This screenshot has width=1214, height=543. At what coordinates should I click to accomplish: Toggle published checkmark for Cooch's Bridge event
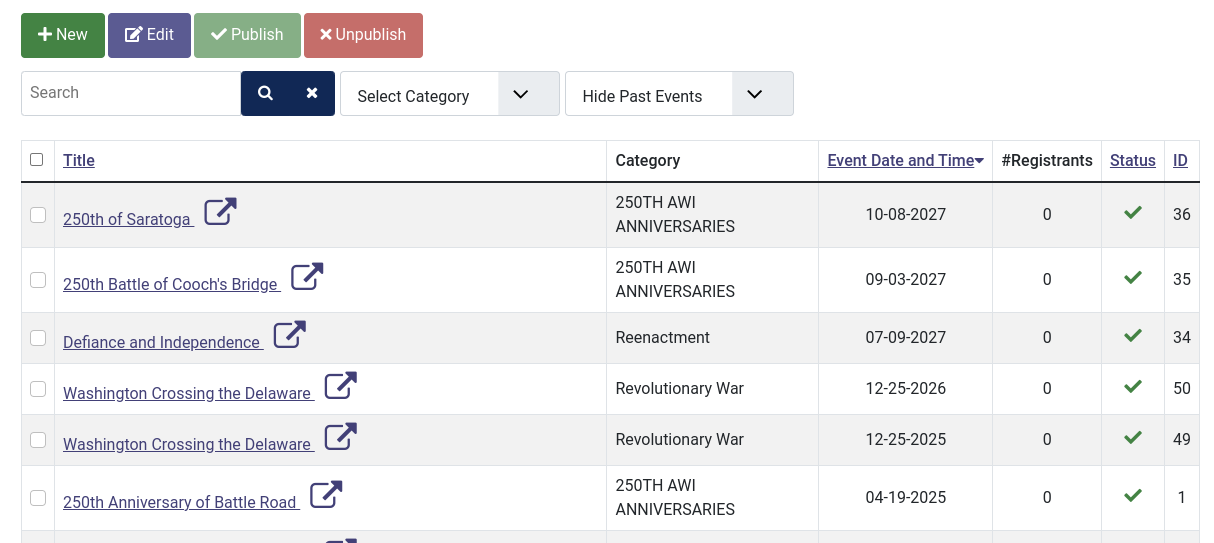[x=1133, y=278]
